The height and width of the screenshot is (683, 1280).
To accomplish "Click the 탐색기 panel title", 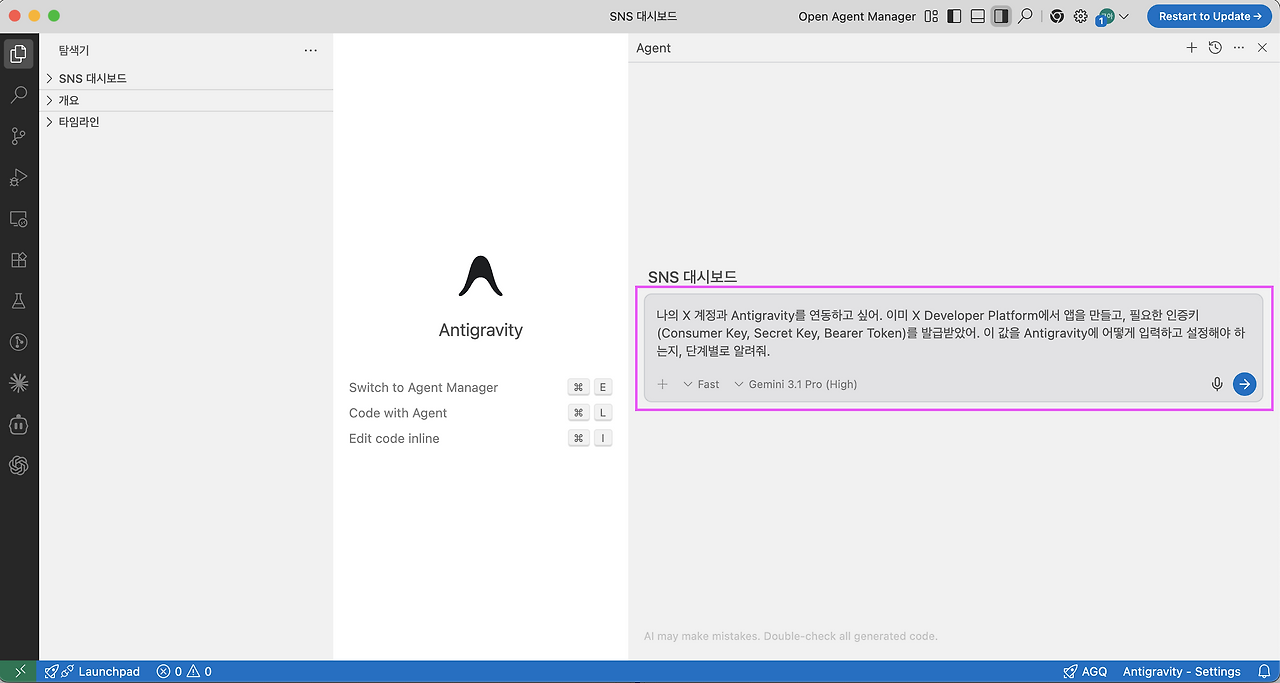I will pos(74,50).
